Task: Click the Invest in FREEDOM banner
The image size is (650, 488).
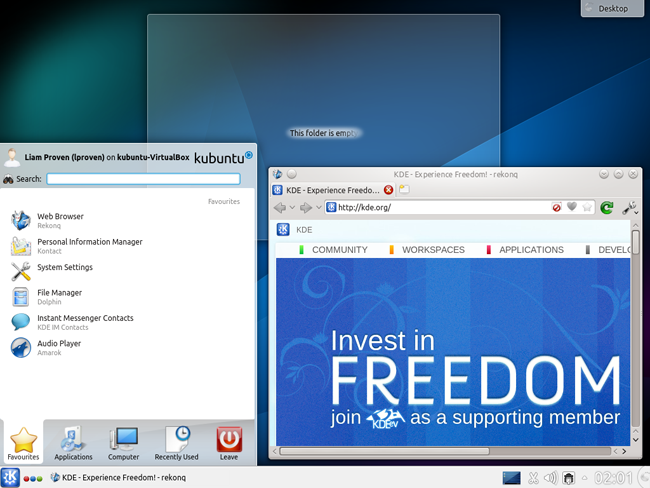Action: 453,352
